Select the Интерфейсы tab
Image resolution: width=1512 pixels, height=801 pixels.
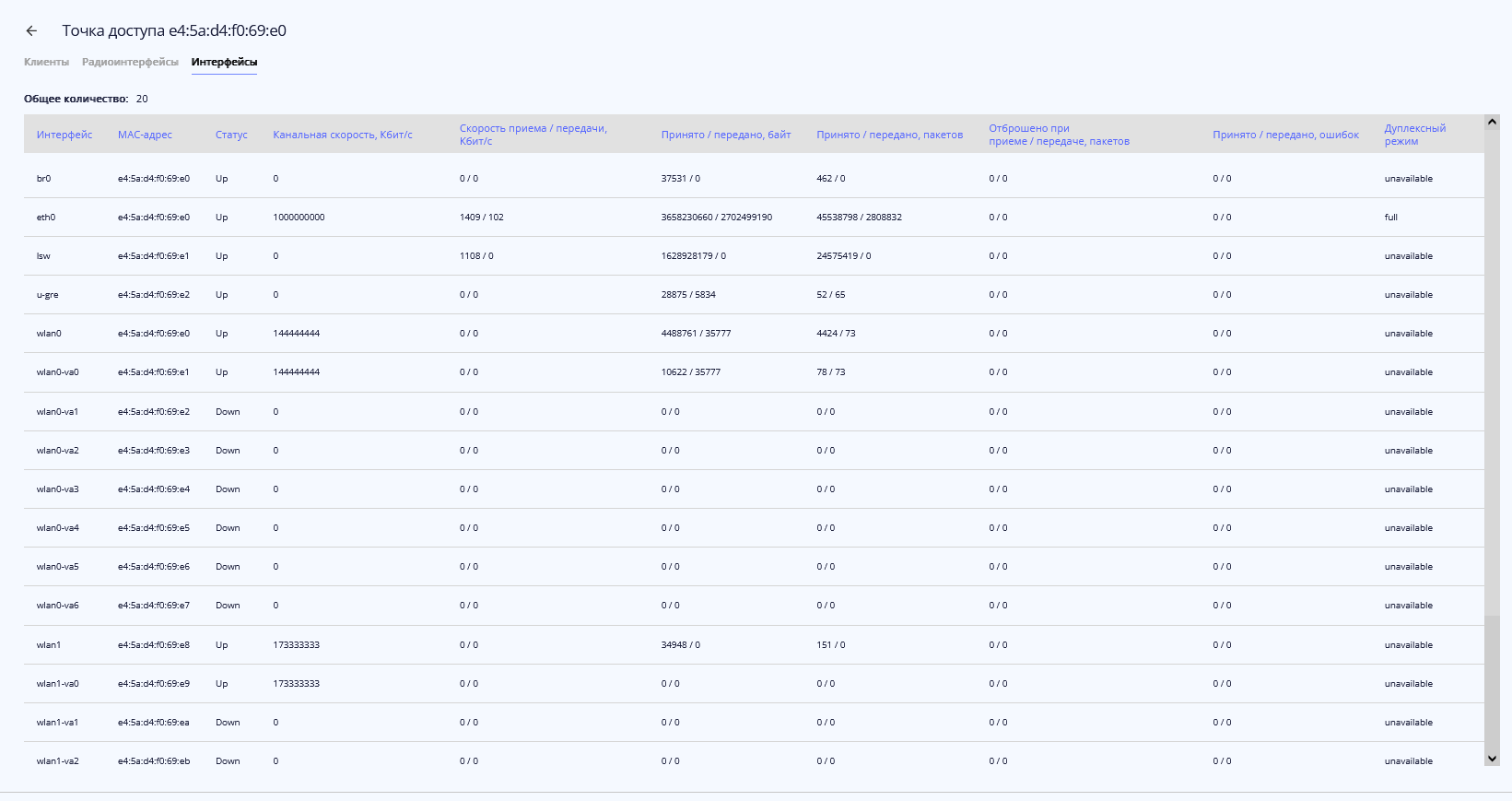[224, 62]
